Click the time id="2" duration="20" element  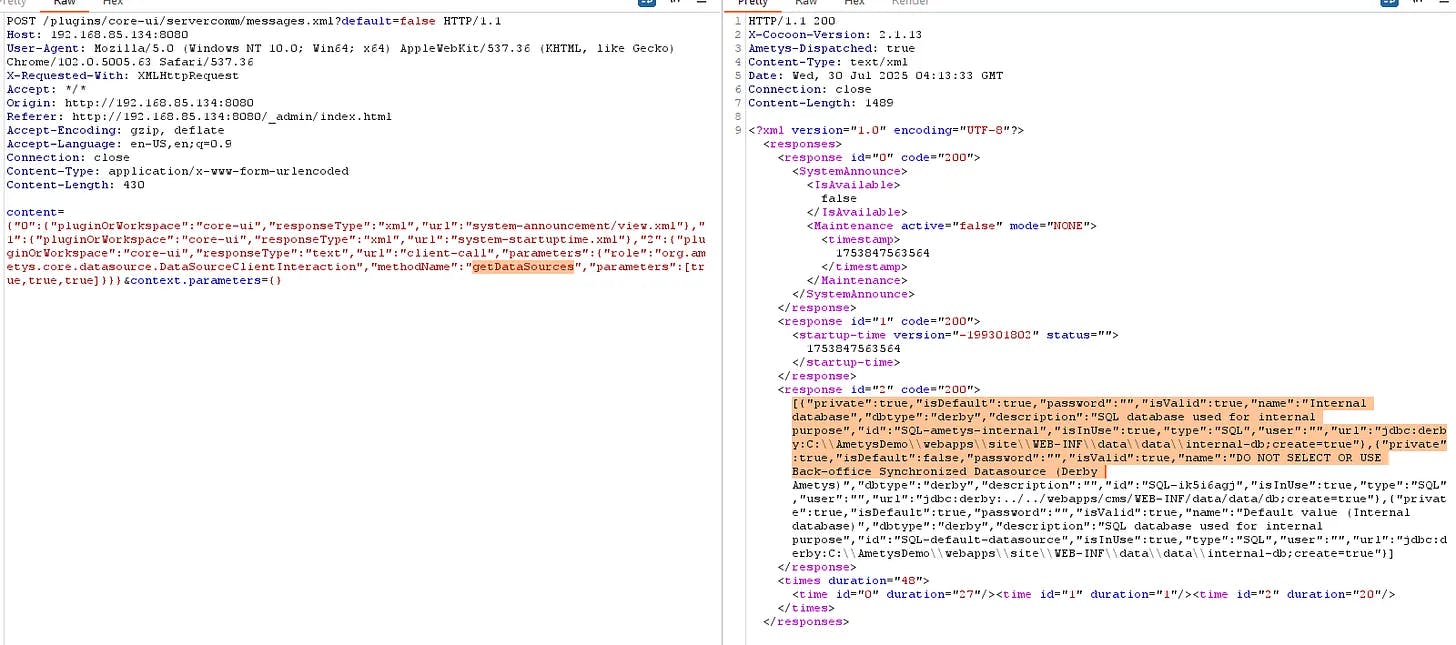pyautogui.click(x=1296, y=594)
